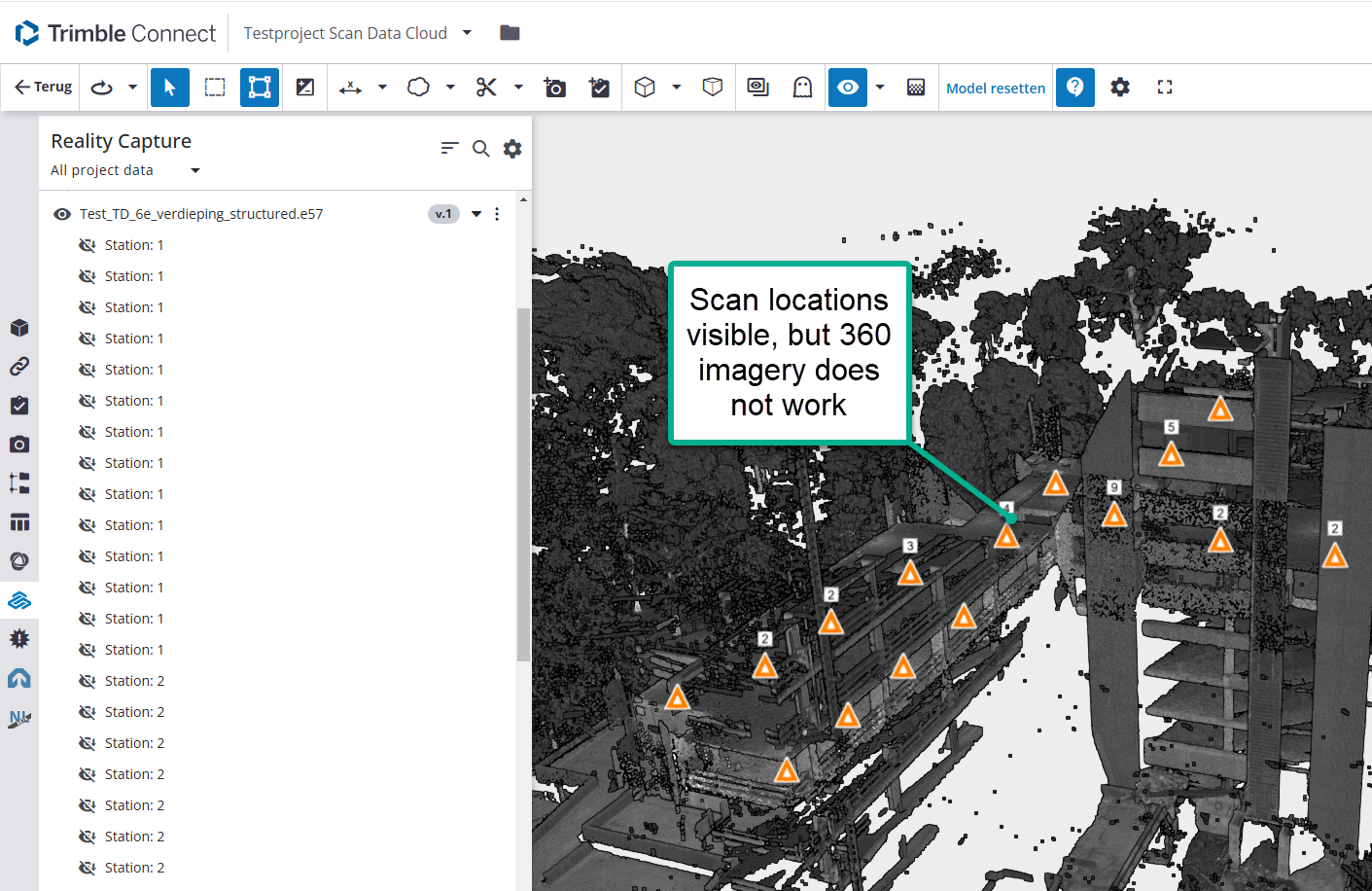Toggle visibility of Test_TD_6e_verdieping_structured.e57

pyautogui.click(x=62, y=214)
